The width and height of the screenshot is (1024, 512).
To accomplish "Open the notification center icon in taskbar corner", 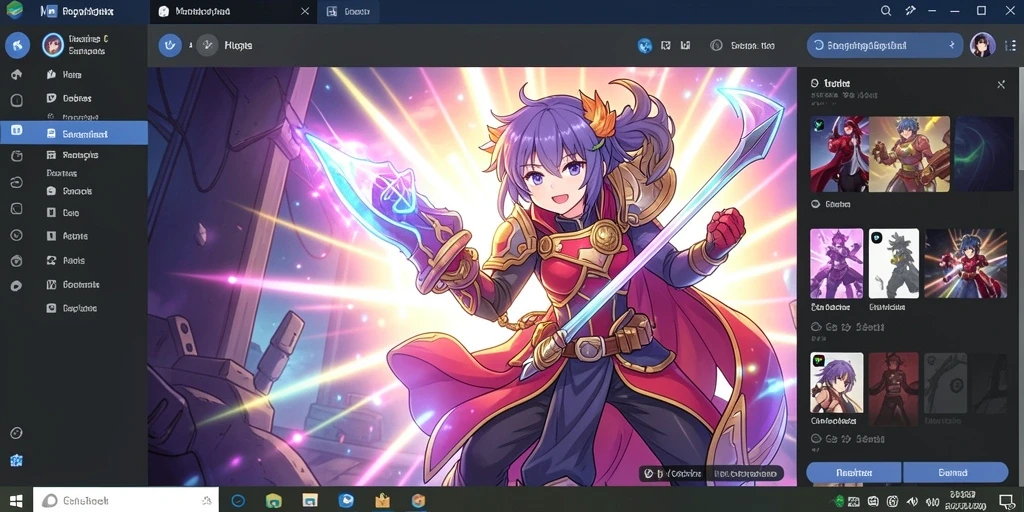I will [x=1006, y=501].
